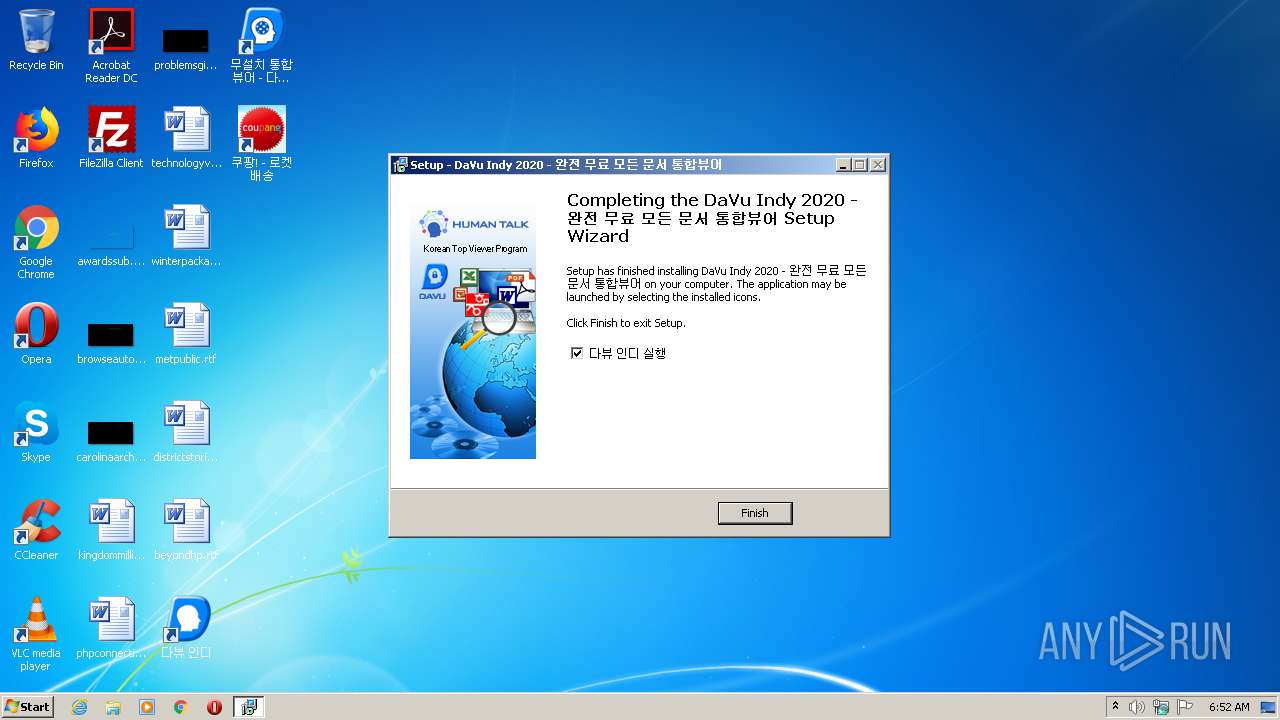Select the districtstori... Word document icon
The image size is (1280, 720).
pyautogui.click(x=186, y=432)
